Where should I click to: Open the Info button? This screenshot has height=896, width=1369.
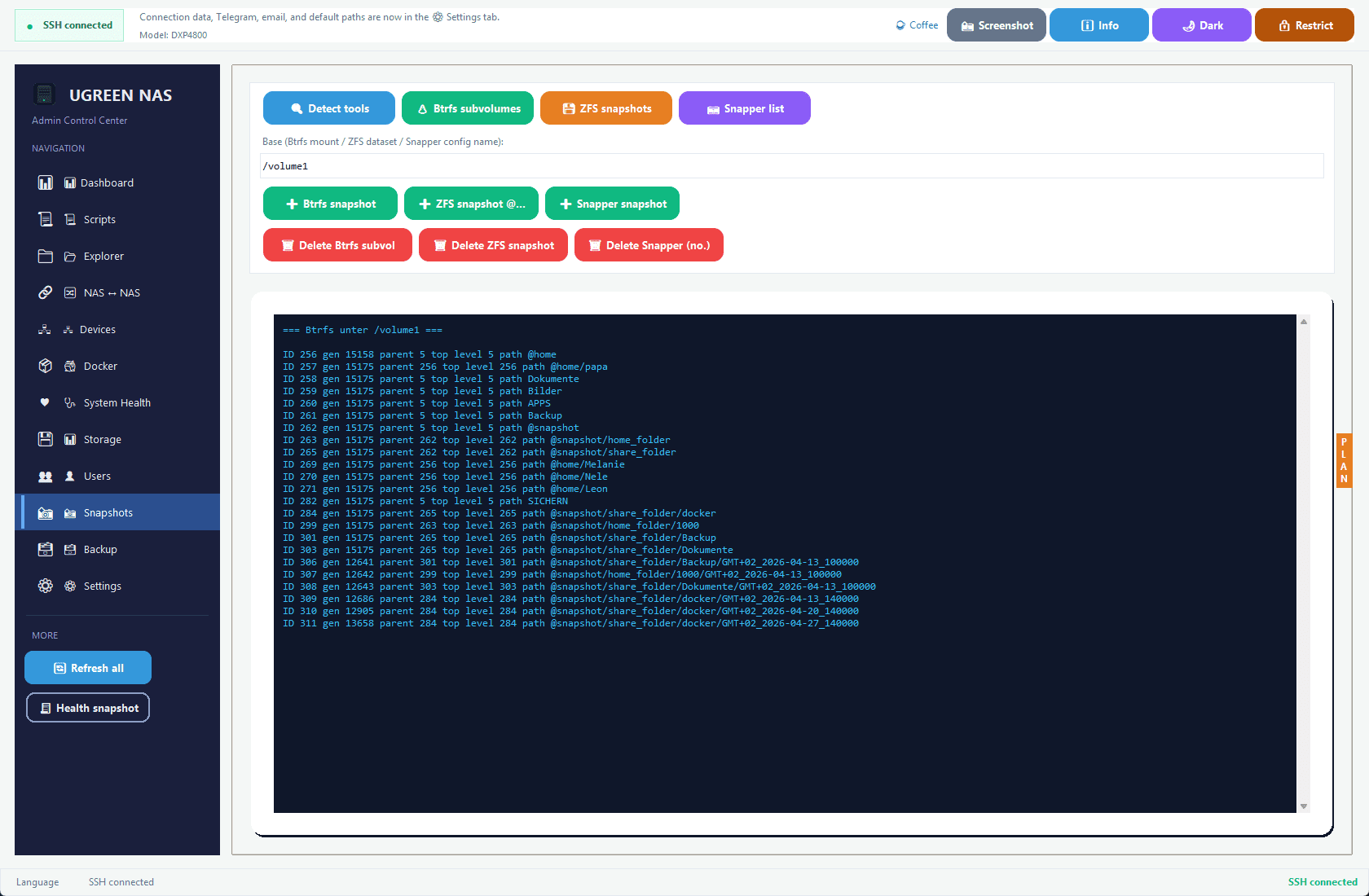(x=1099, y=25)
